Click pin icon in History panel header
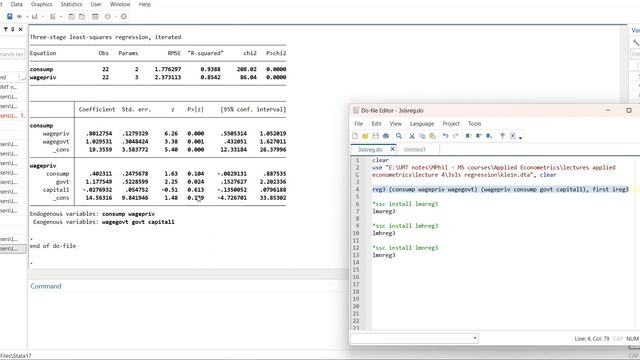This screenshot has height=360, width=640. tap(13, 29)
